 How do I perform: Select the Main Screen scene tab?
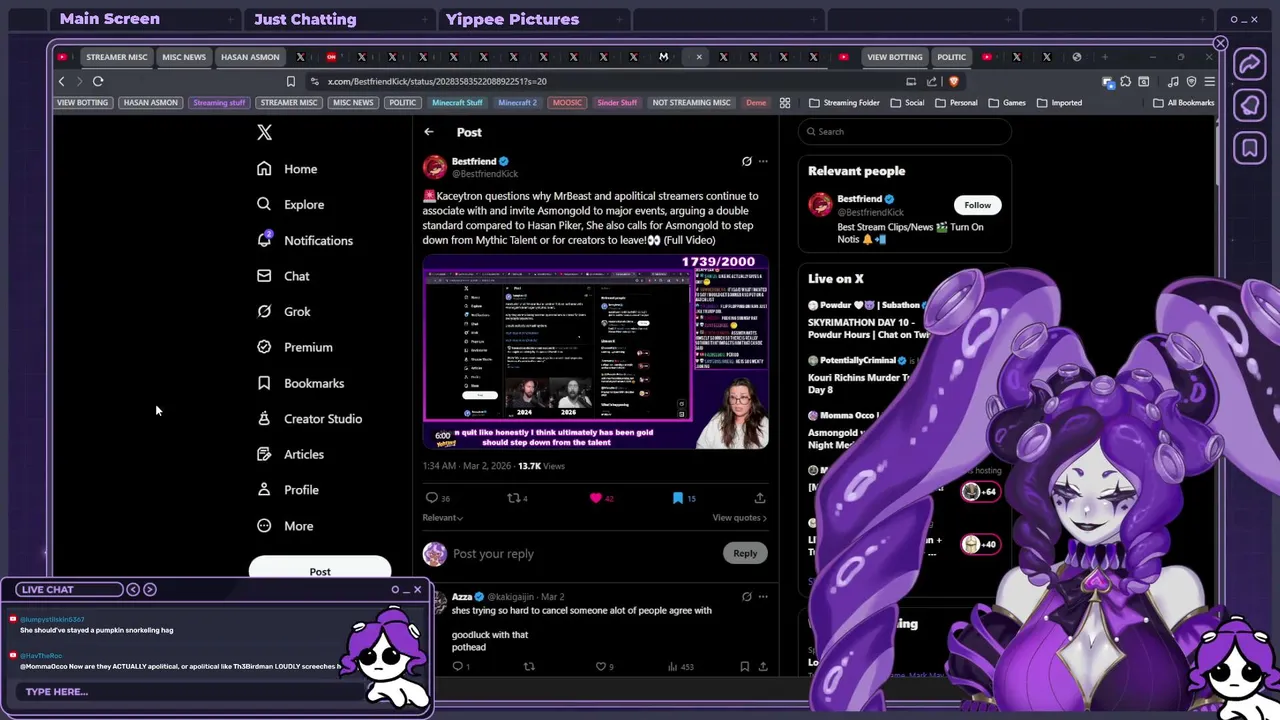(x=145, y=19)
